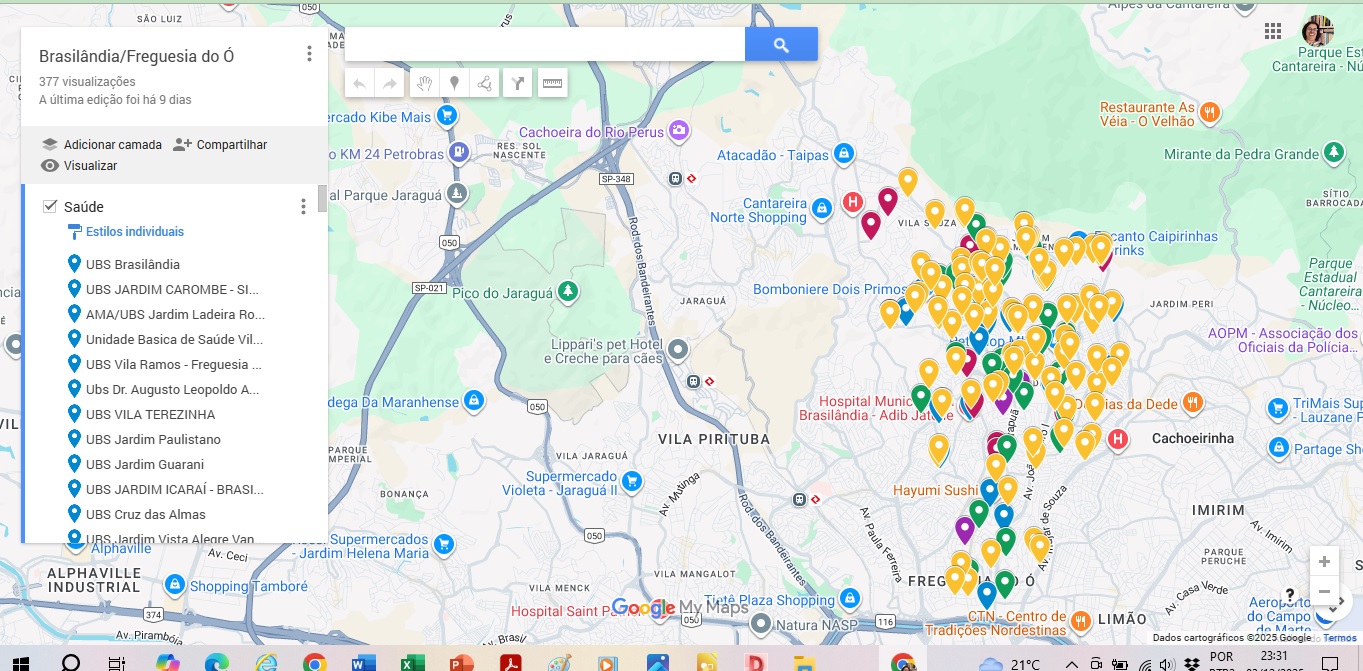
Task: Click Compartilhar button
Action: tap(220, 145)
